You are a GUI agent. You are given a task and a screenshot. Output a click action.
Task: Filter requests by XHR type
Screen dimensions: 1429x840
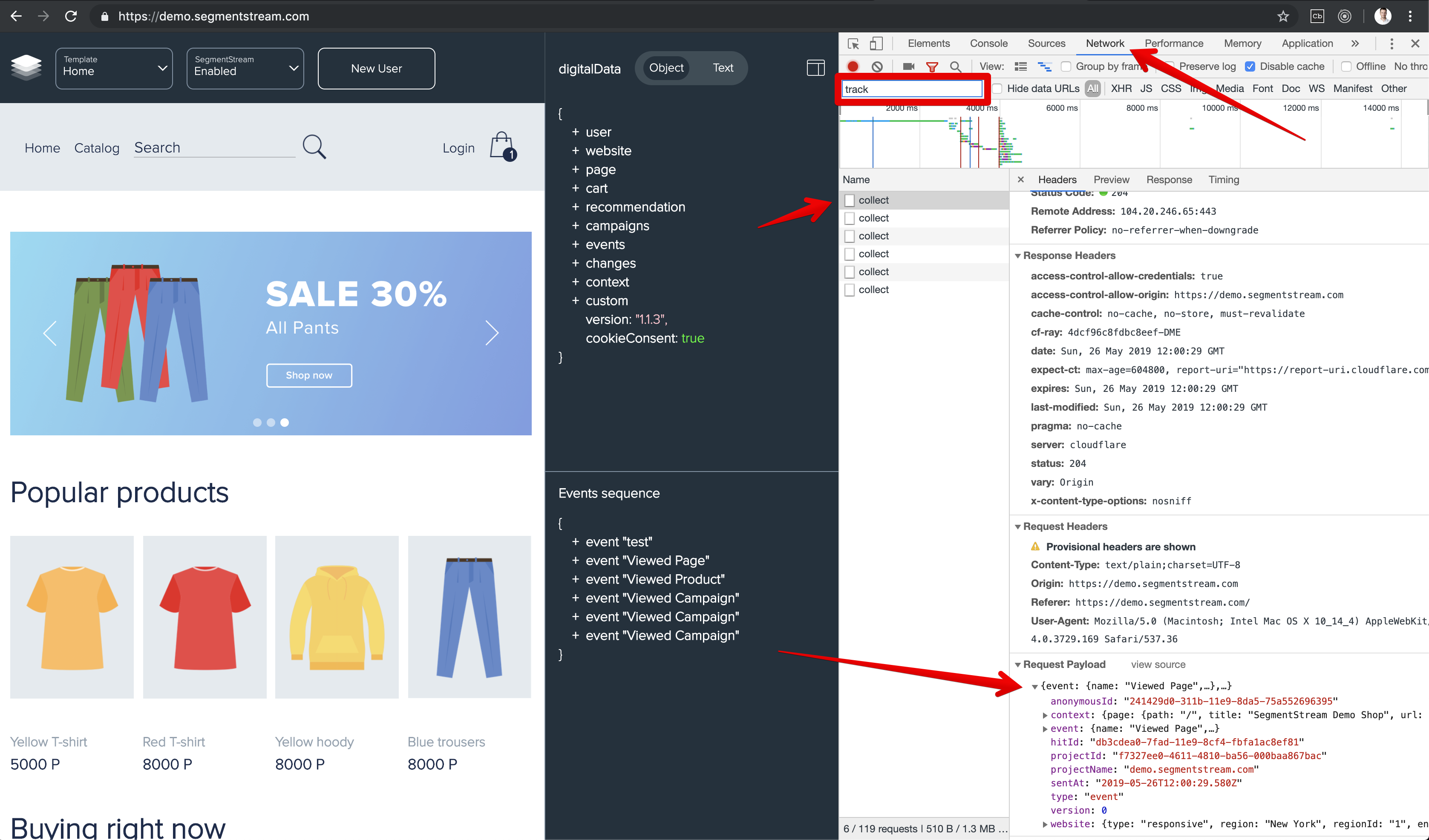point(1121,89)
